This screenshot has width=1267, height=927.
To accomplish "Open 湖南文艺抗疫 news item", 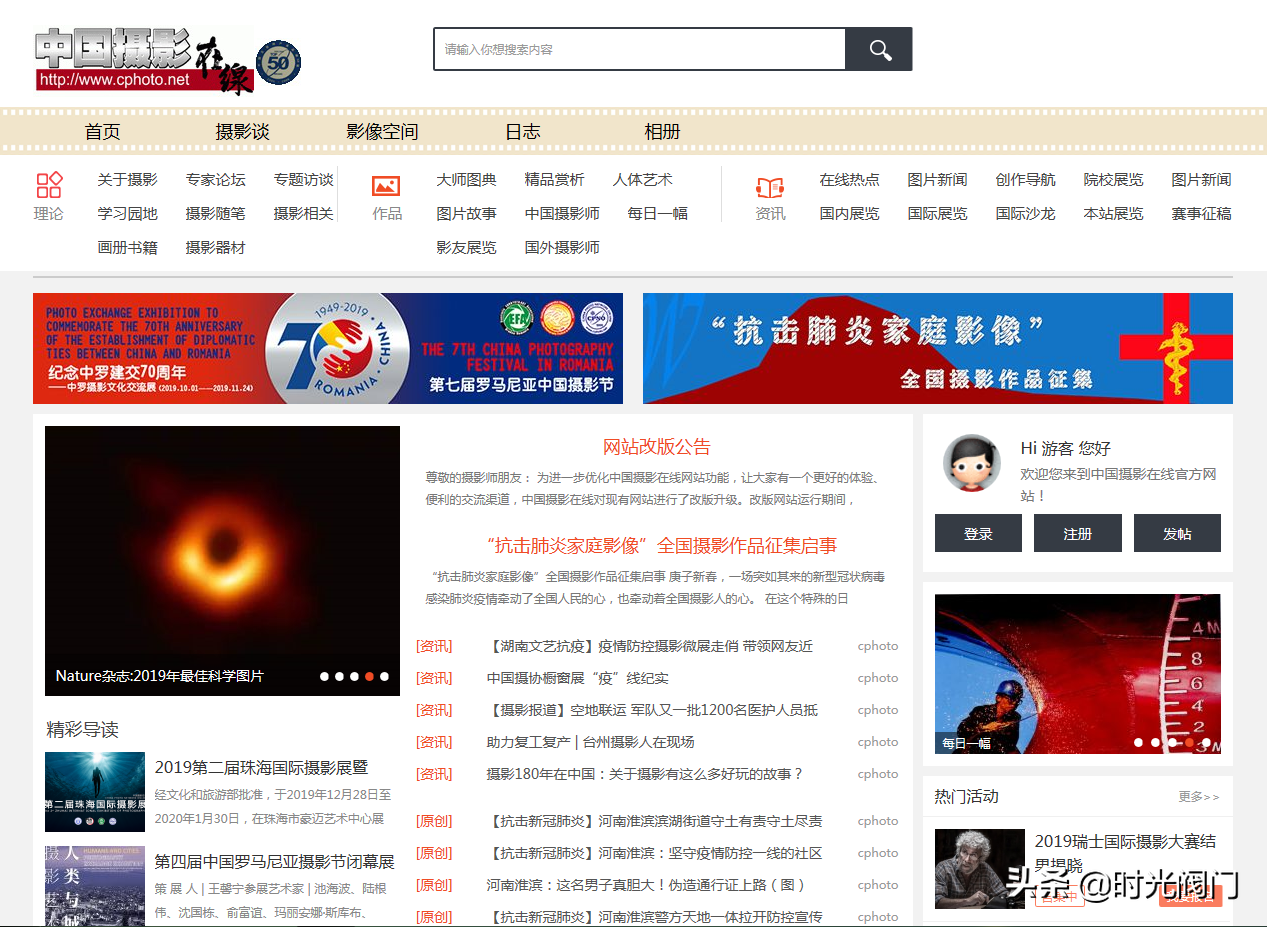I will pyautogui.click(x=650, y=646).
